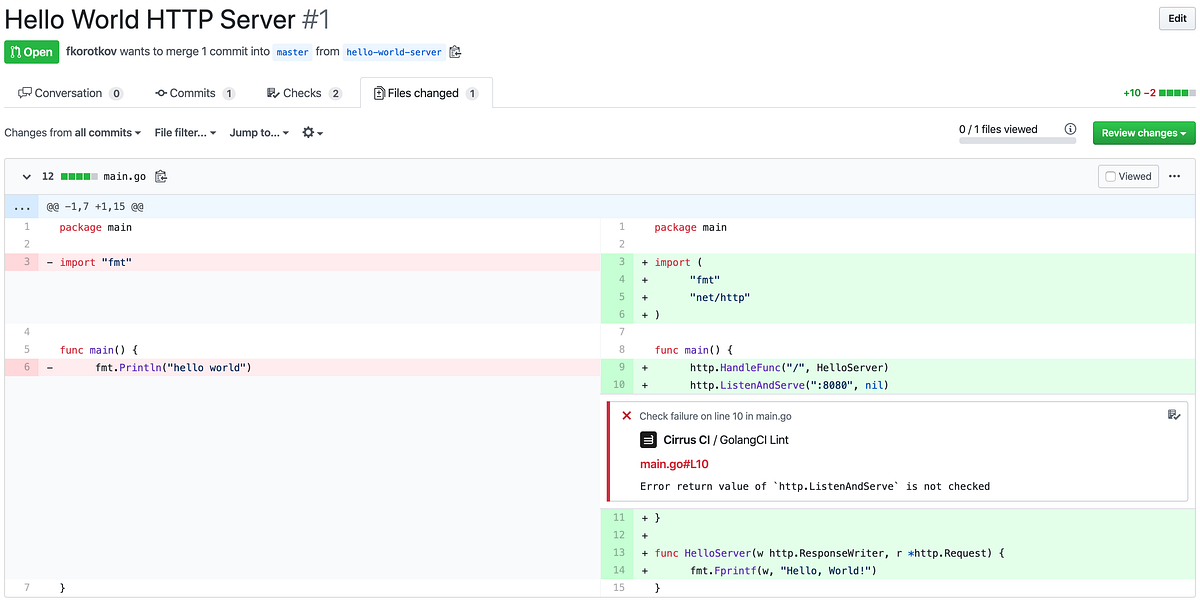1200x602 pixels.
Task: Open the diff view settings gear
Action: 310,132
